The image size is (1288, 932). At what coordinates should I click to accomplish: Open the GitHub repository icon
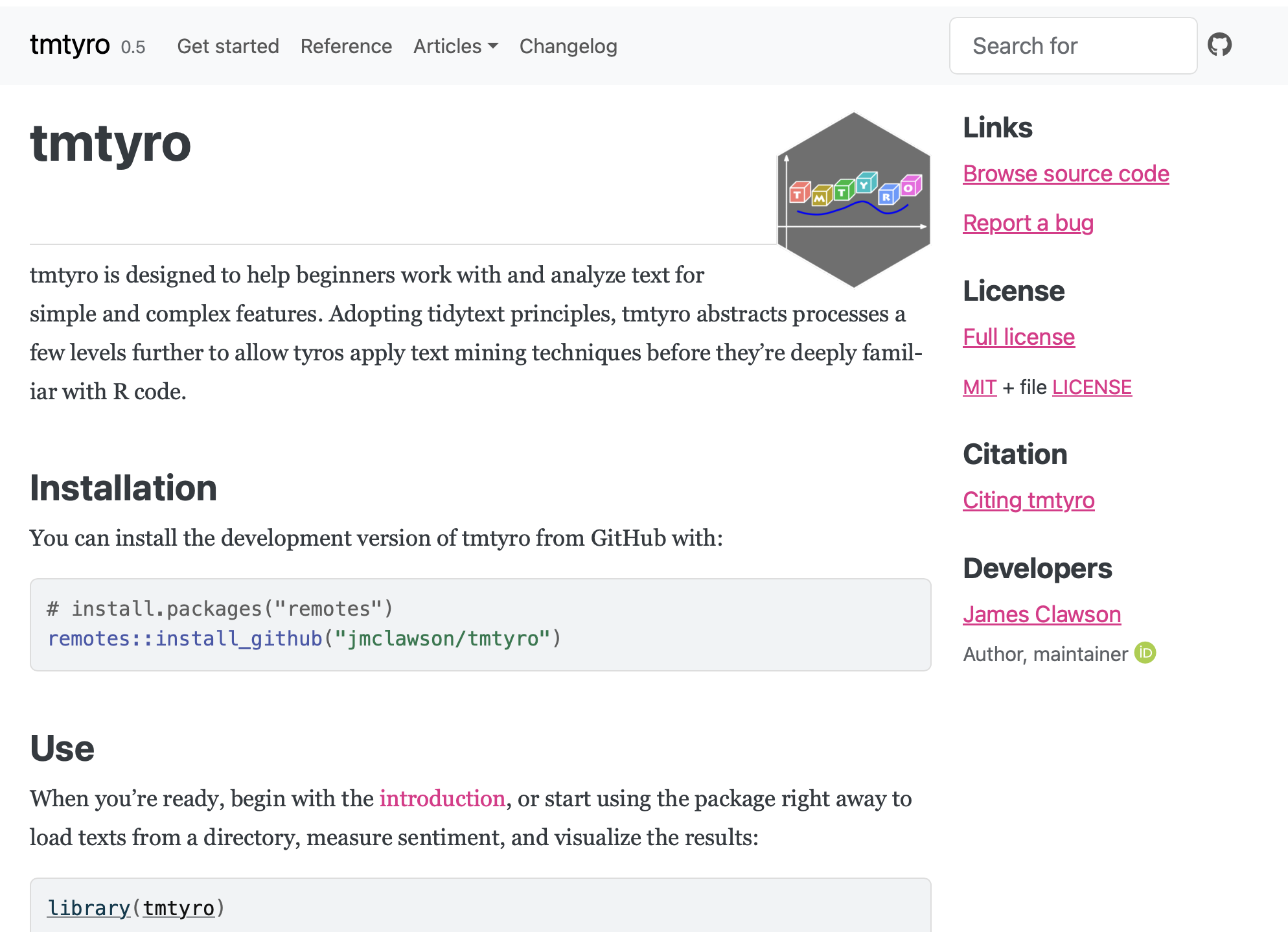(1219, 45)
